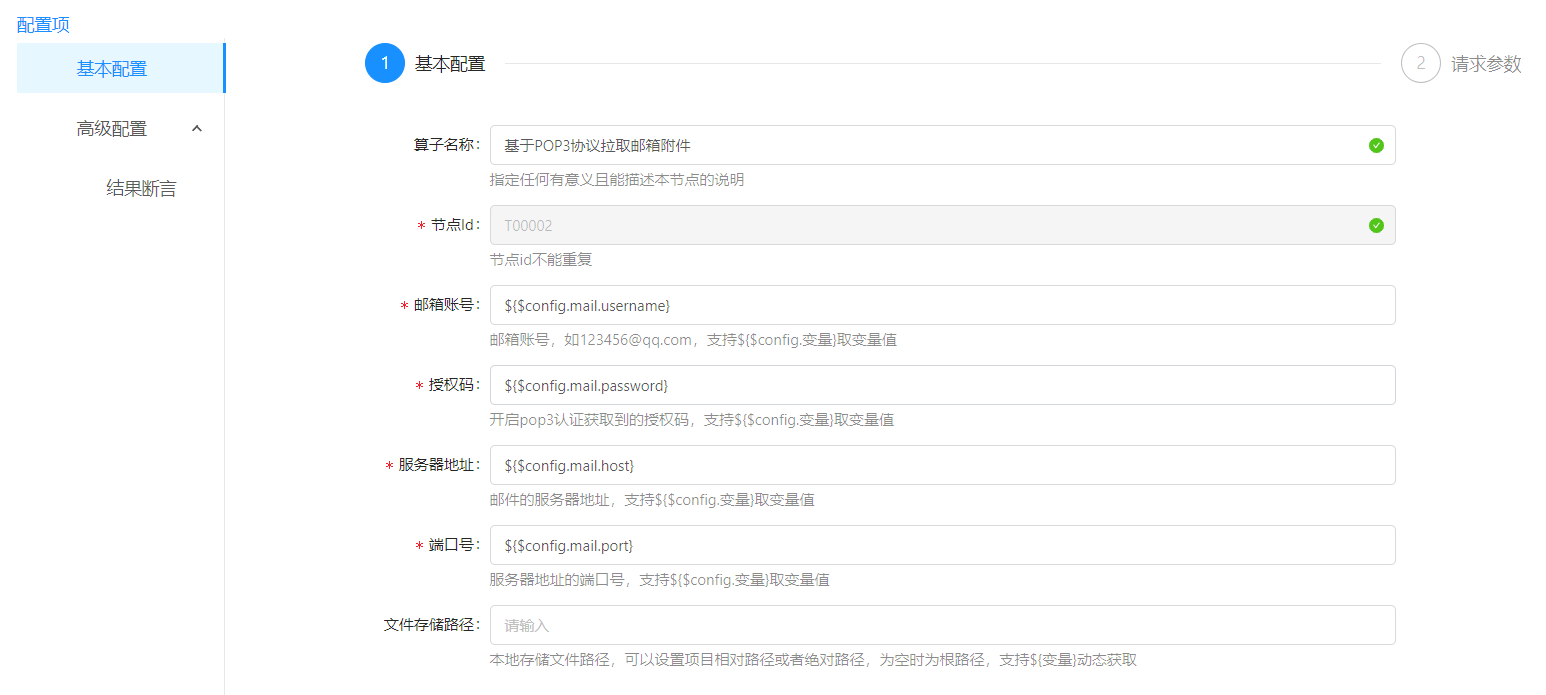Click green checkmark in 节点Id field
This screenshot has width=1546, height=695.
point(1376,226)
